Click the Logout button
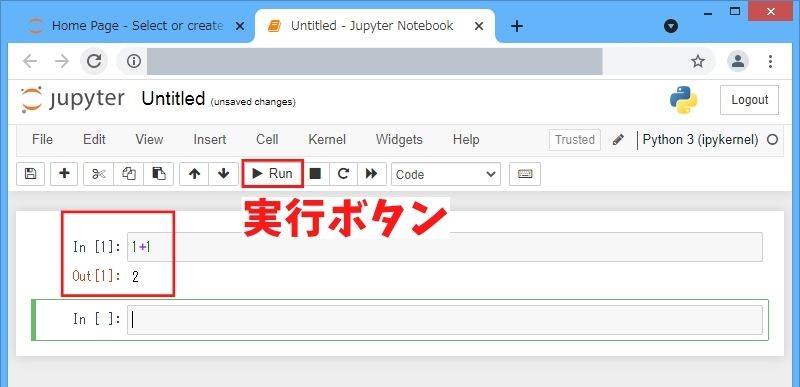Image resolution: width=800 pixels, height=387 pixels. tap(749, 100)
